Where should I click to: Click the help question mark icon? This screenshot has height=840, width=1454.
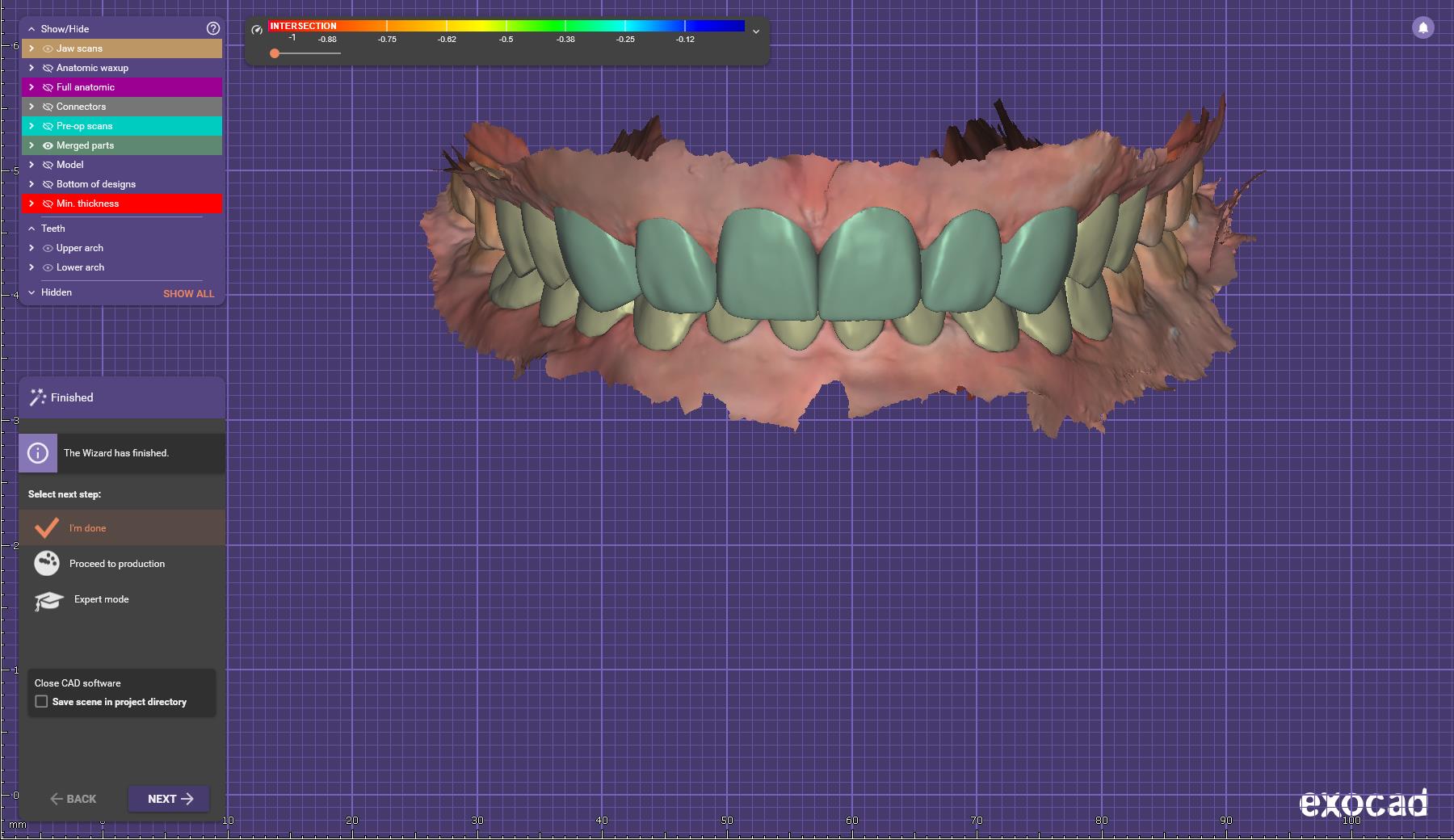[213, 28]
